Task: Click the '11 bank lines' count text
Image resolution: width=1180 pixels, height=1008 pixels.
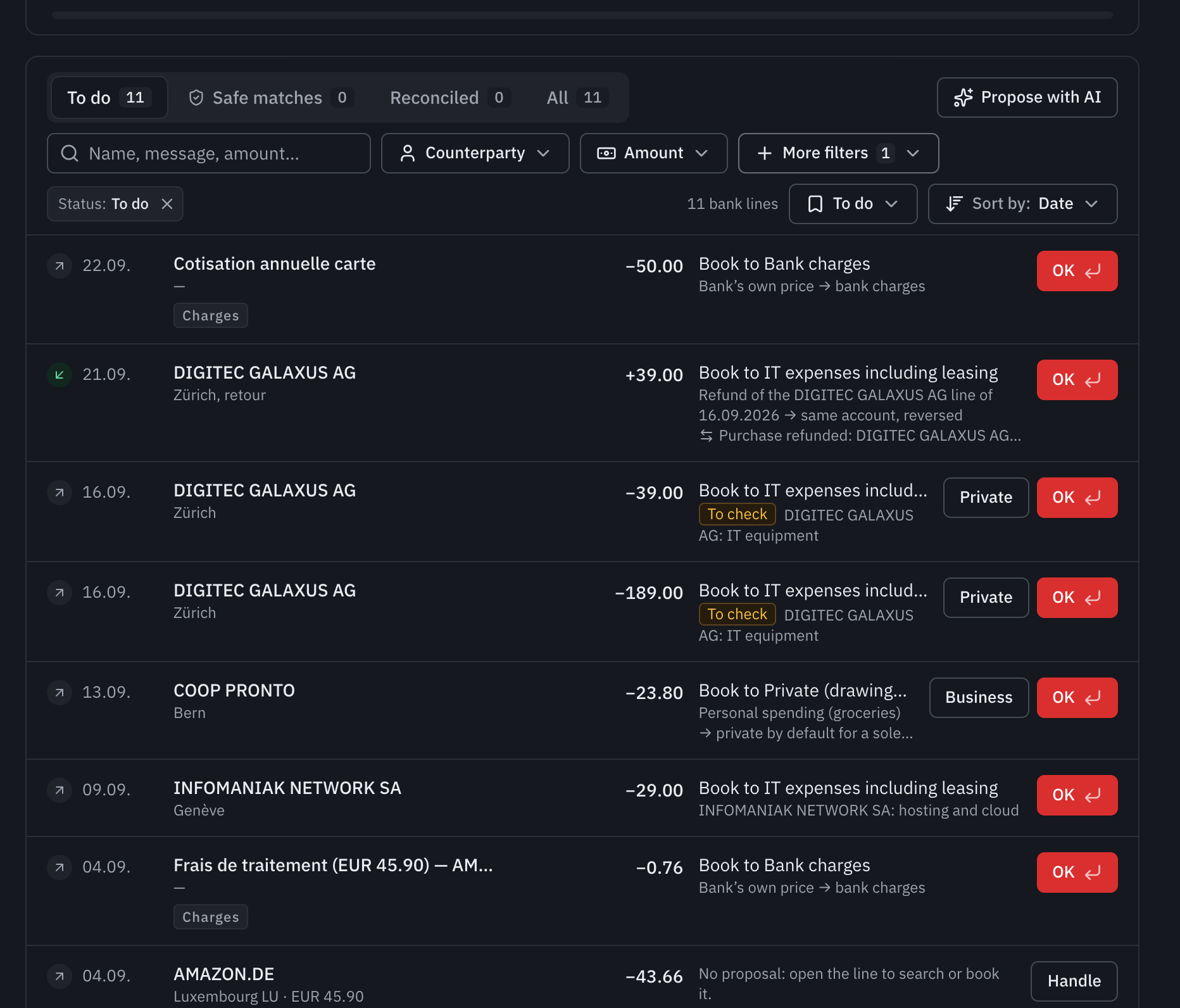Action: tap(732, 204)
